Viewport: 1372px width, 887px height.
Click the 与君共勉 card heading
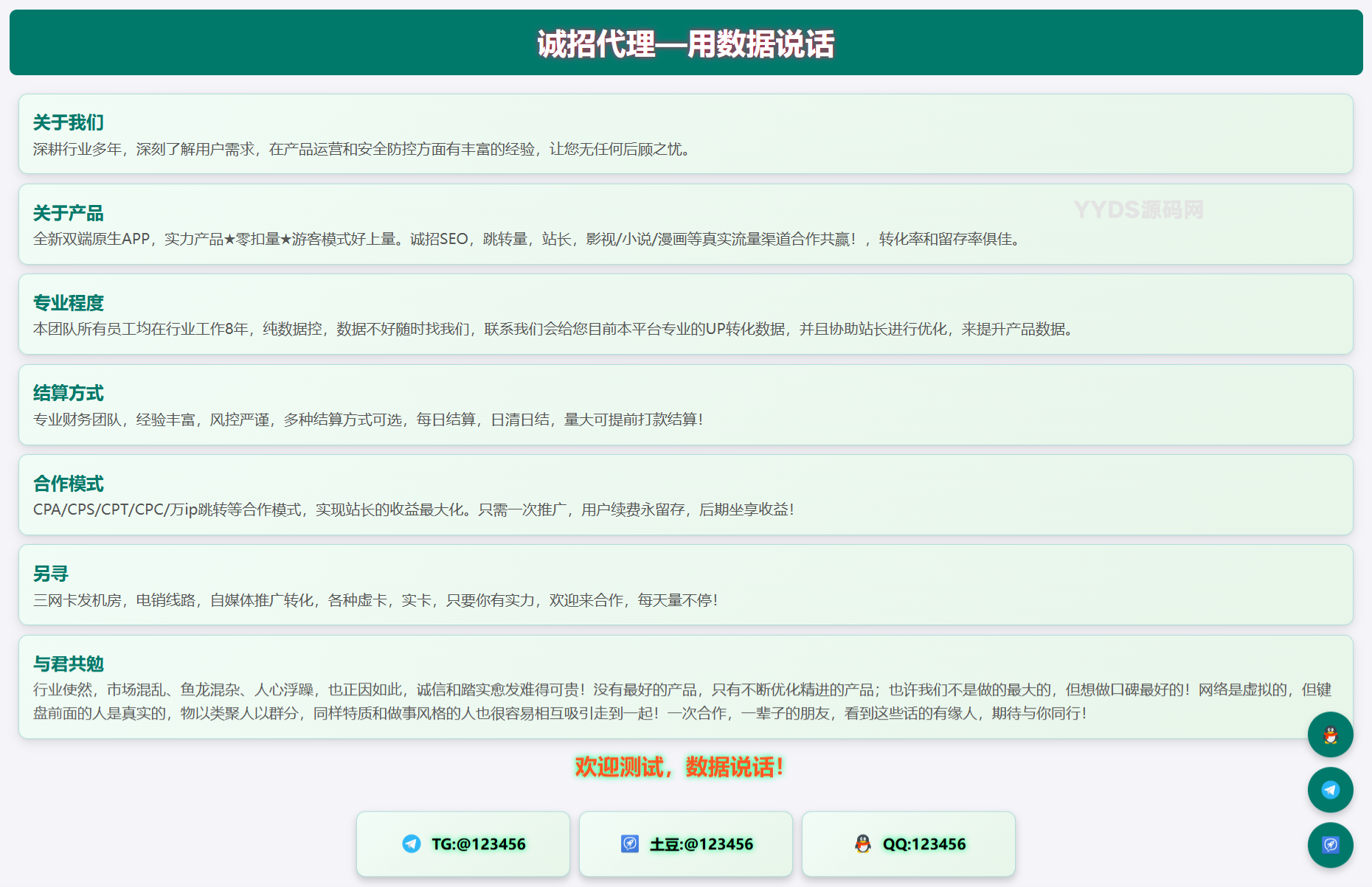(69, 664)
